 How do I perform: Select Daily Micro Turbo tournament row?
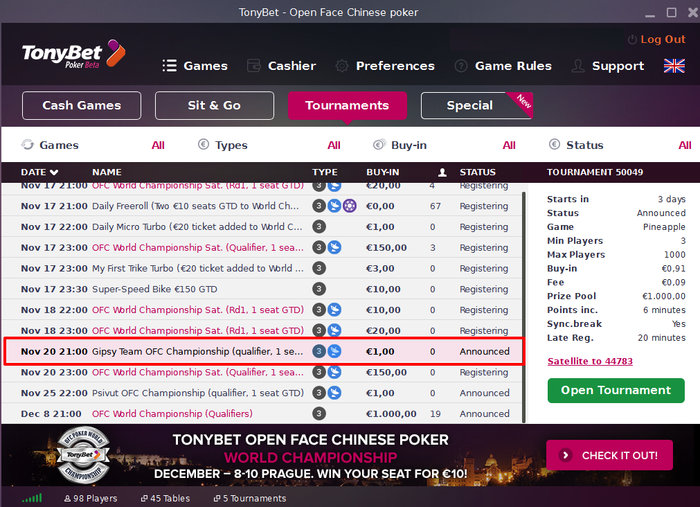(262, 227)
